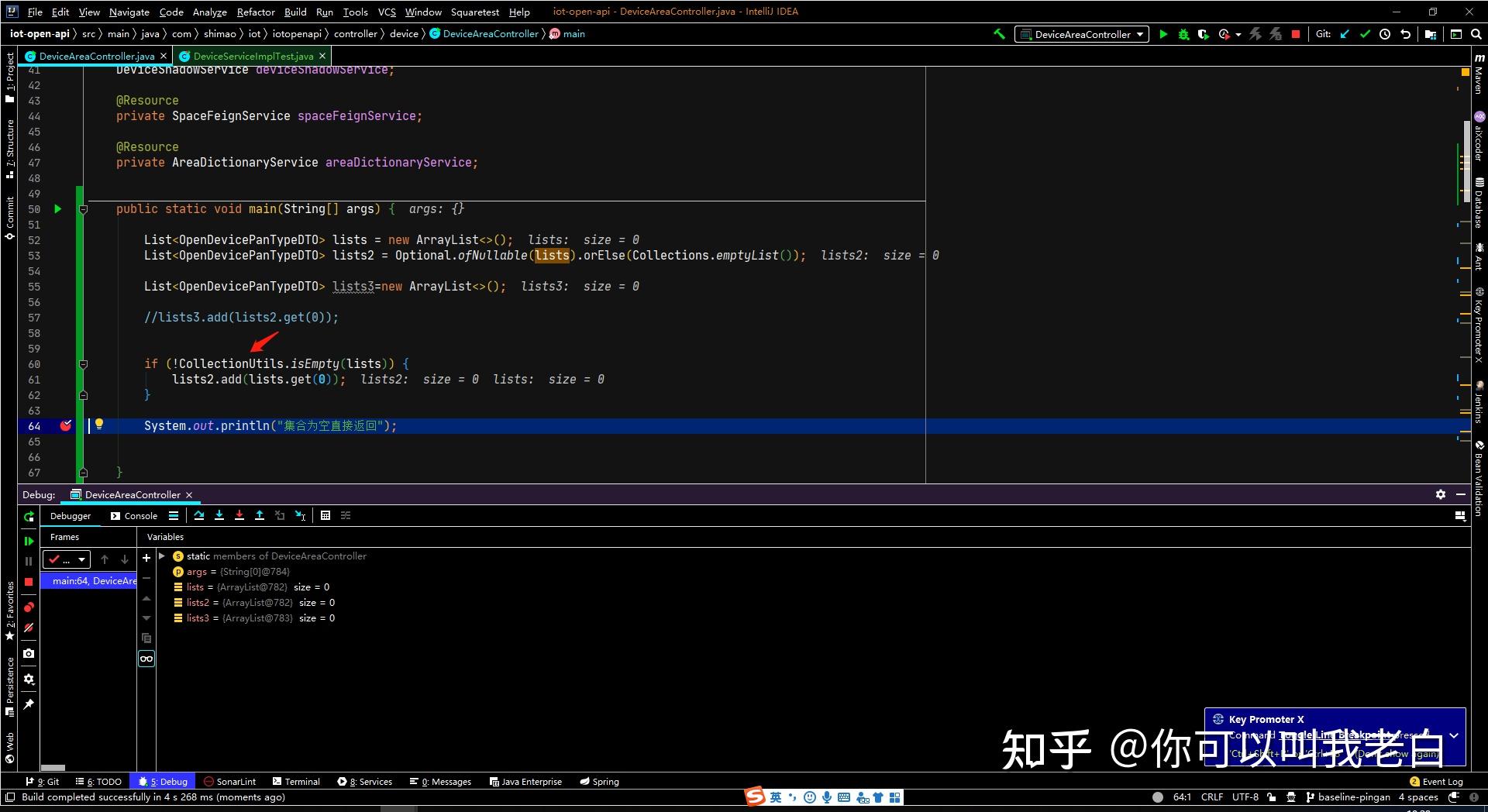
Task: Add a new watch with the plus icon
Action: 146,558
